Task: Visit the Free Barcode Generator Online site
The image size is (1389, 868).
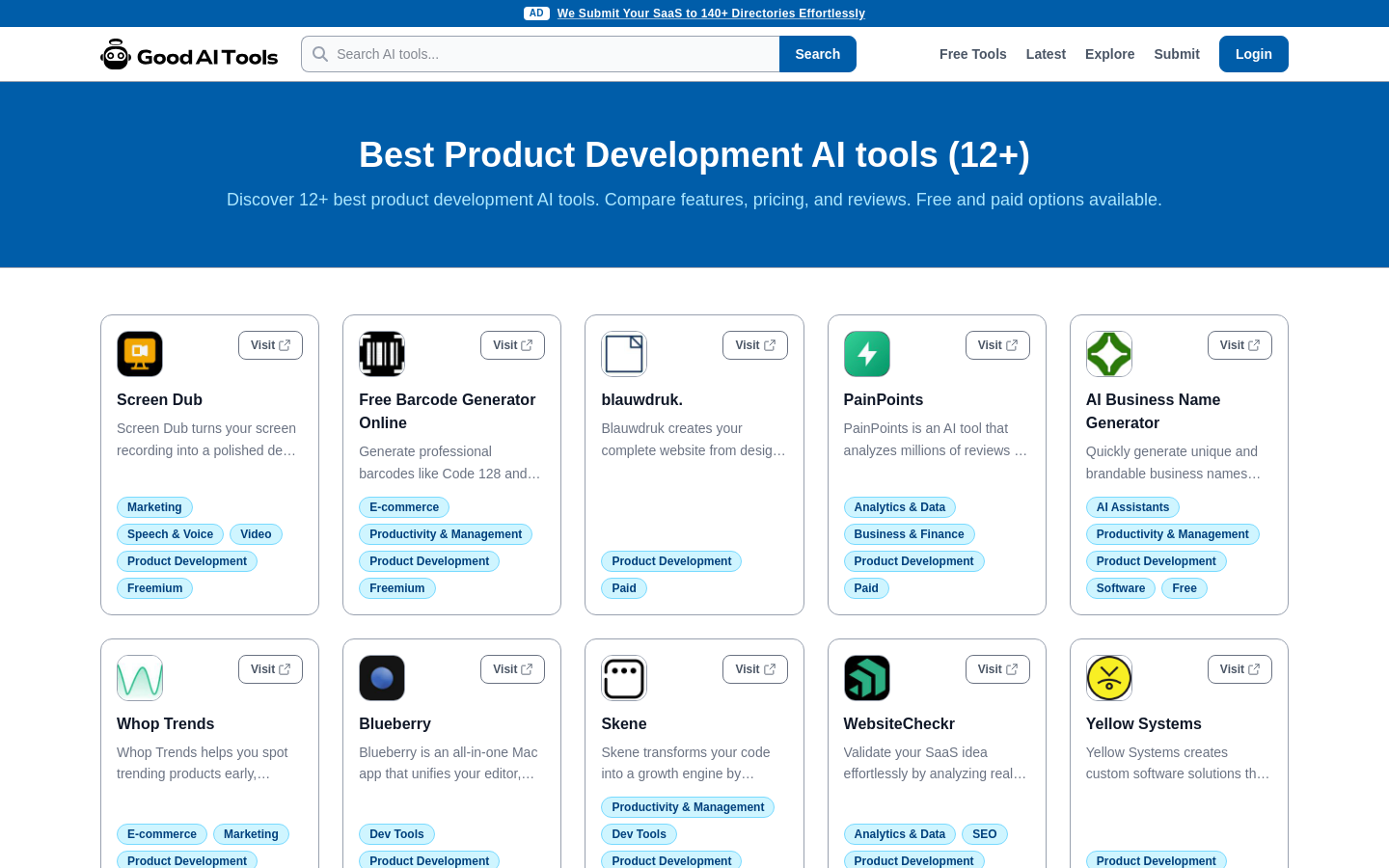Action: pos(512,345)
